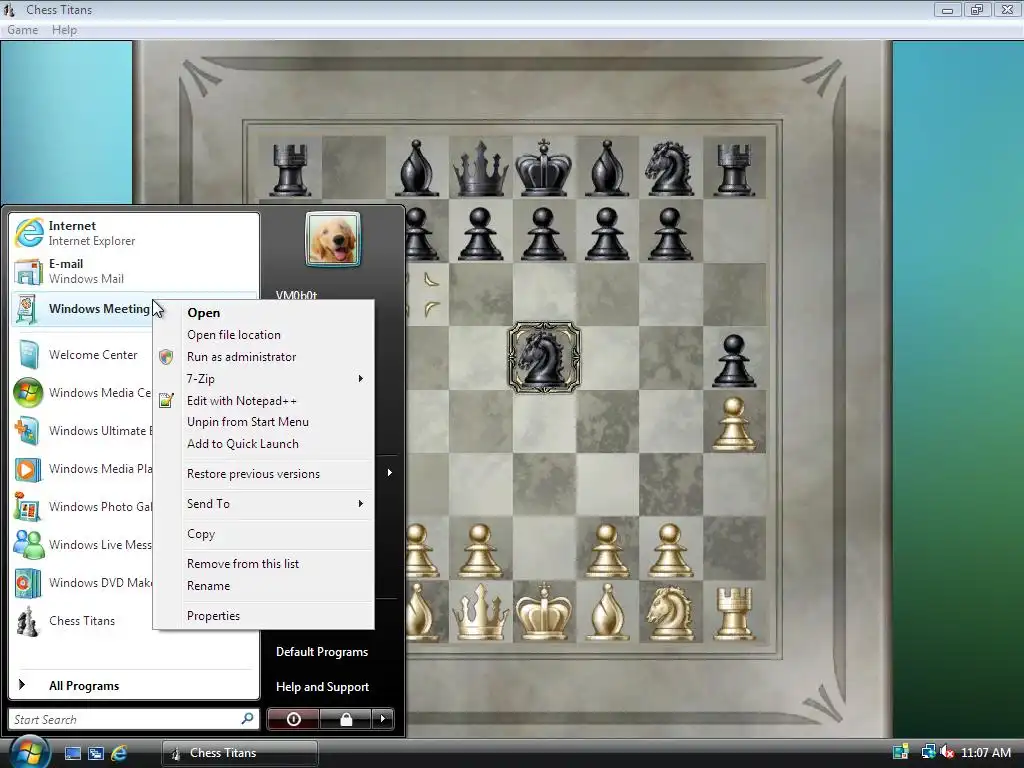This screenshot has height=768, width=1024.
Task: Open Internet Explorer from Quick Launch
Action: (119, 753)
